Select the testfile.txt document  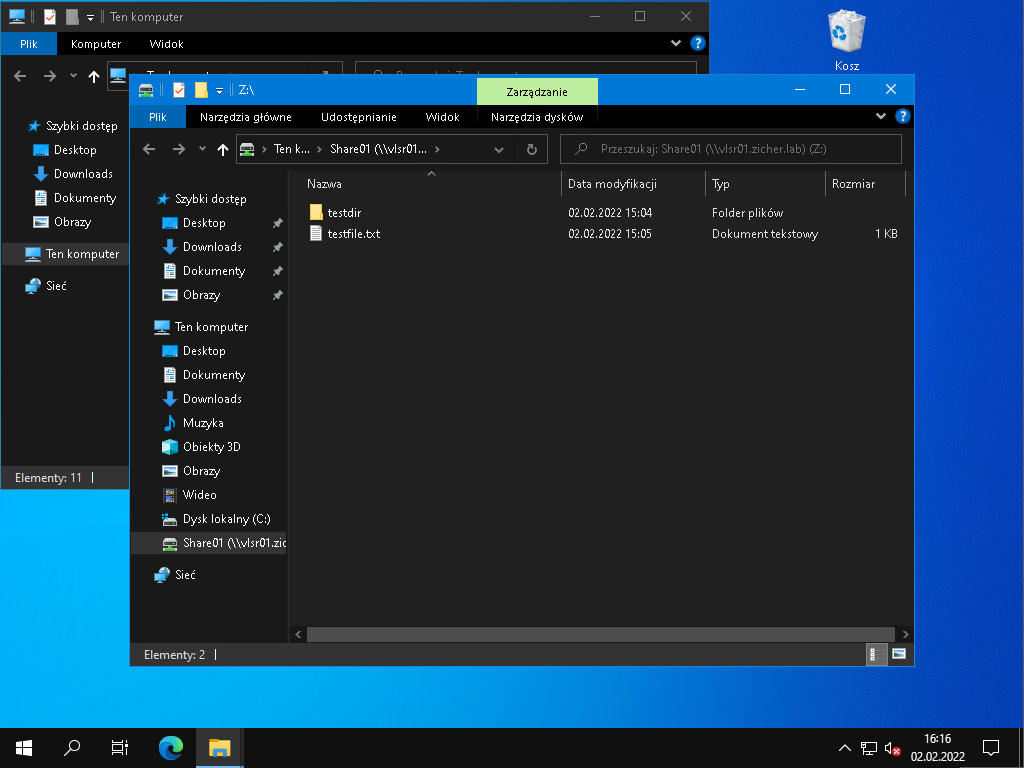(353, 234)
